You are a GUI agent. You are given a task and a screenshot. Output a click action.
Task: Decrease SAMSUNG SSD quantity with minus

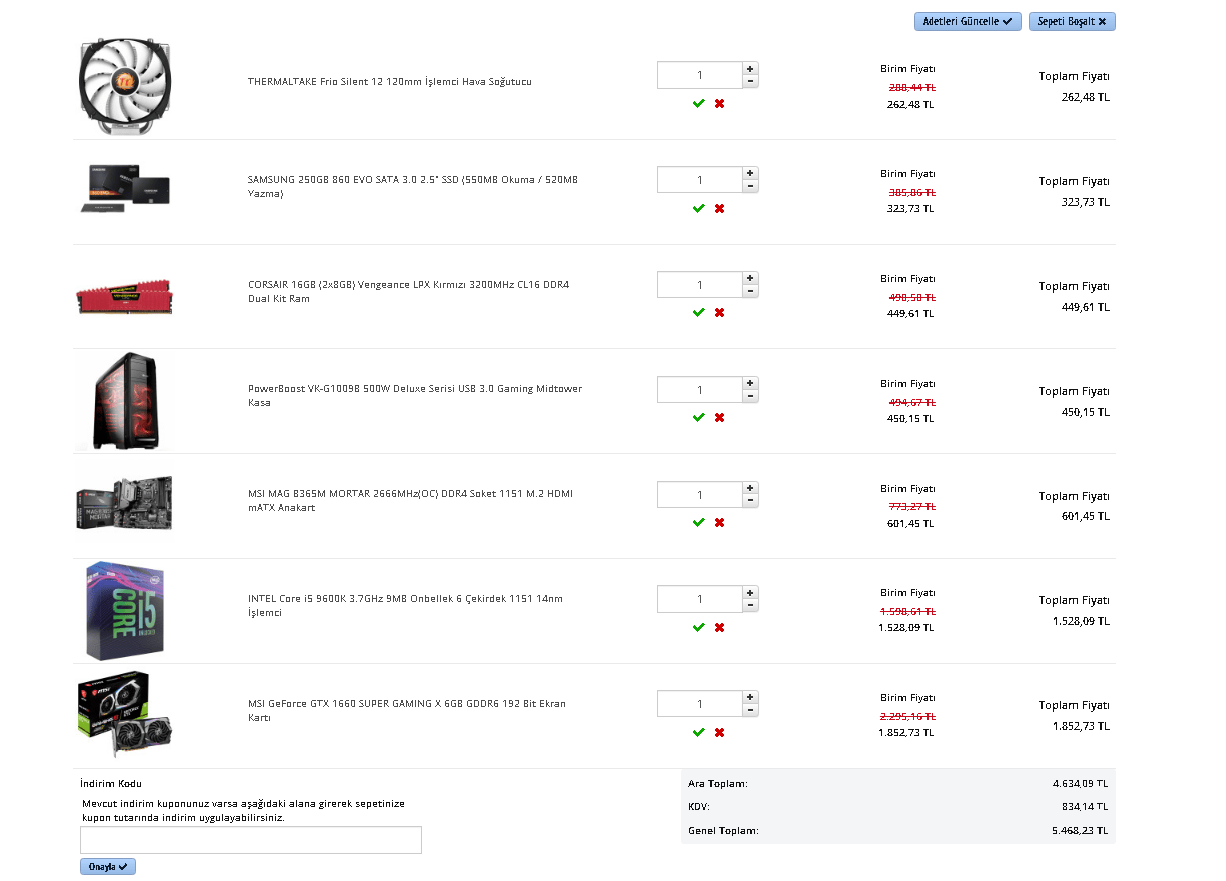[751, 186]
